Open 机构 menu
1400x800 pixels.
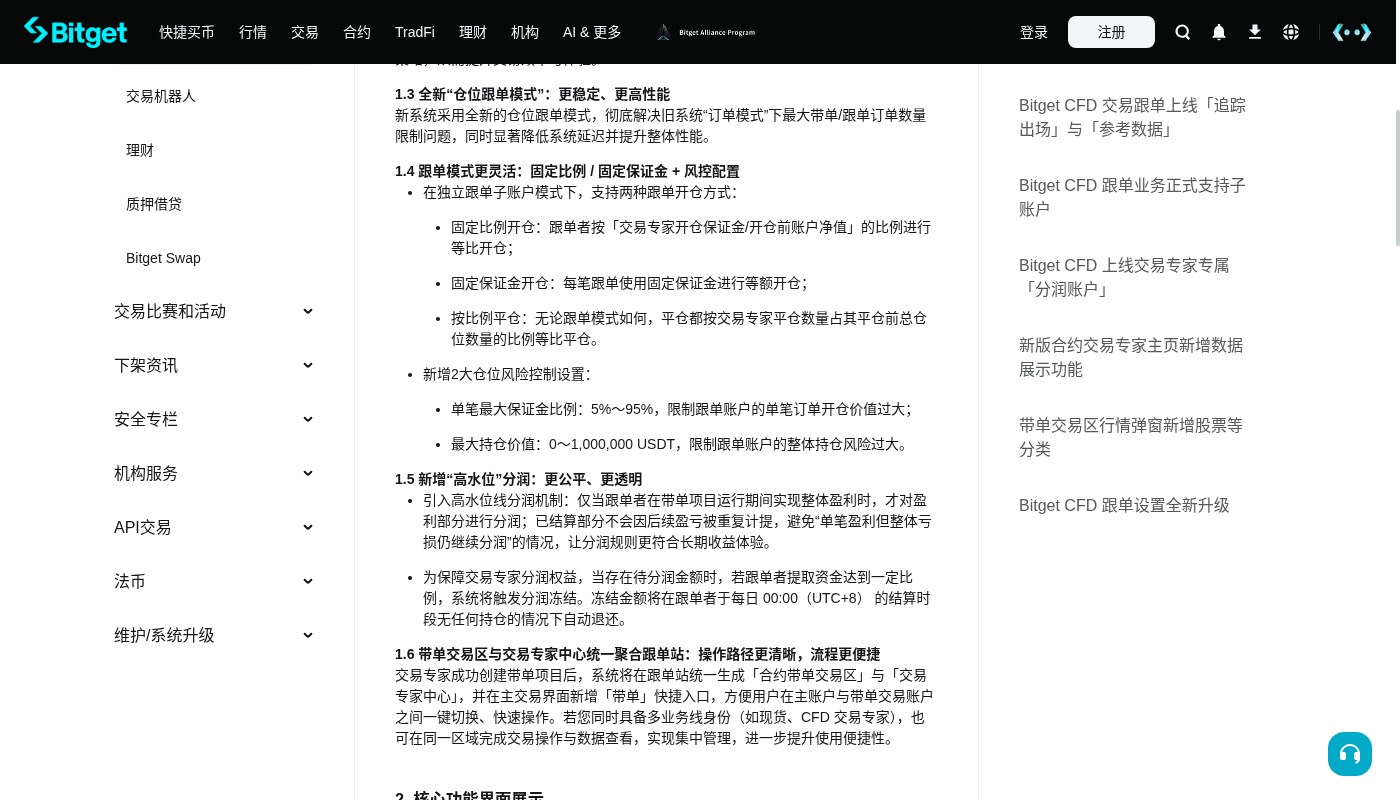pos(525,32)
